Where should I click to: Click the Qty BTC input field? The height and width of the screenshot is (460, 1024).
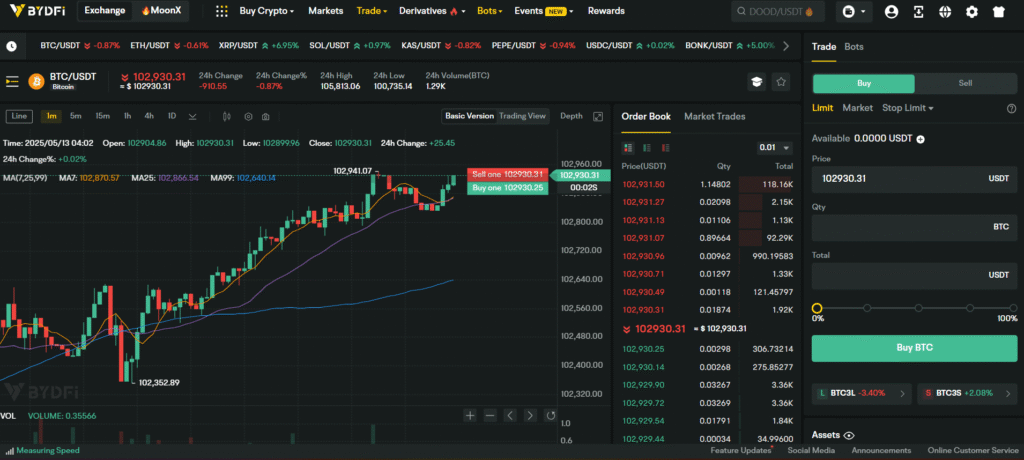pos(914,227)
